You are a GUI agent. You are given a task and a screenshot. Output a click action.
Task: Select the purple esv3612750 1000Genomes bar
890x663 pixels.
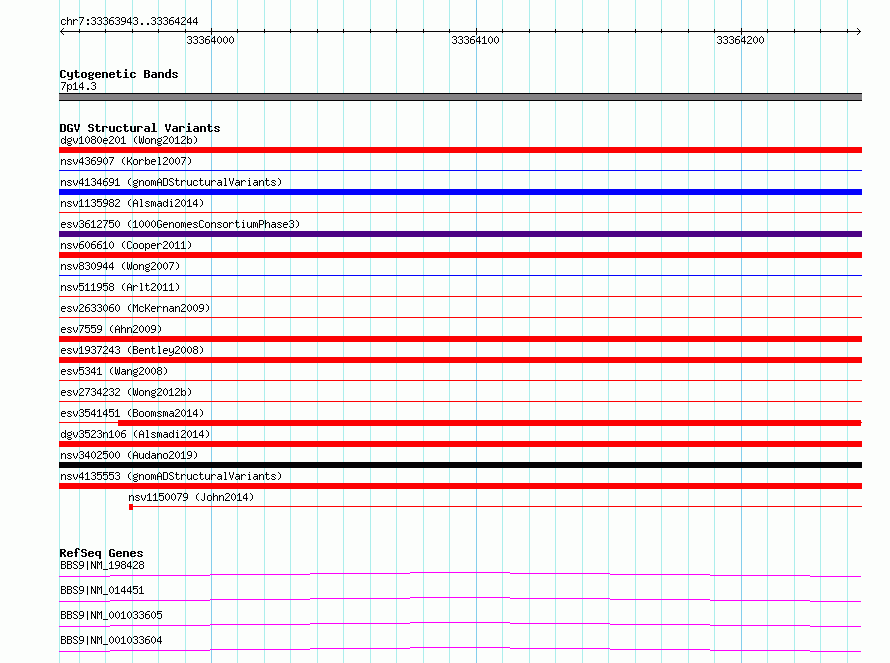click(460, 234)
